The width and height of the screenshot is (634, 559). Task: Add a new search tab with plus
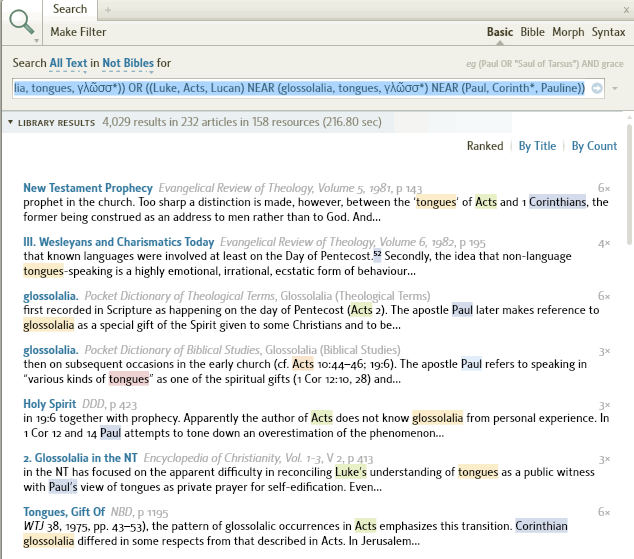pyautogui.click(x=108, y=10)
